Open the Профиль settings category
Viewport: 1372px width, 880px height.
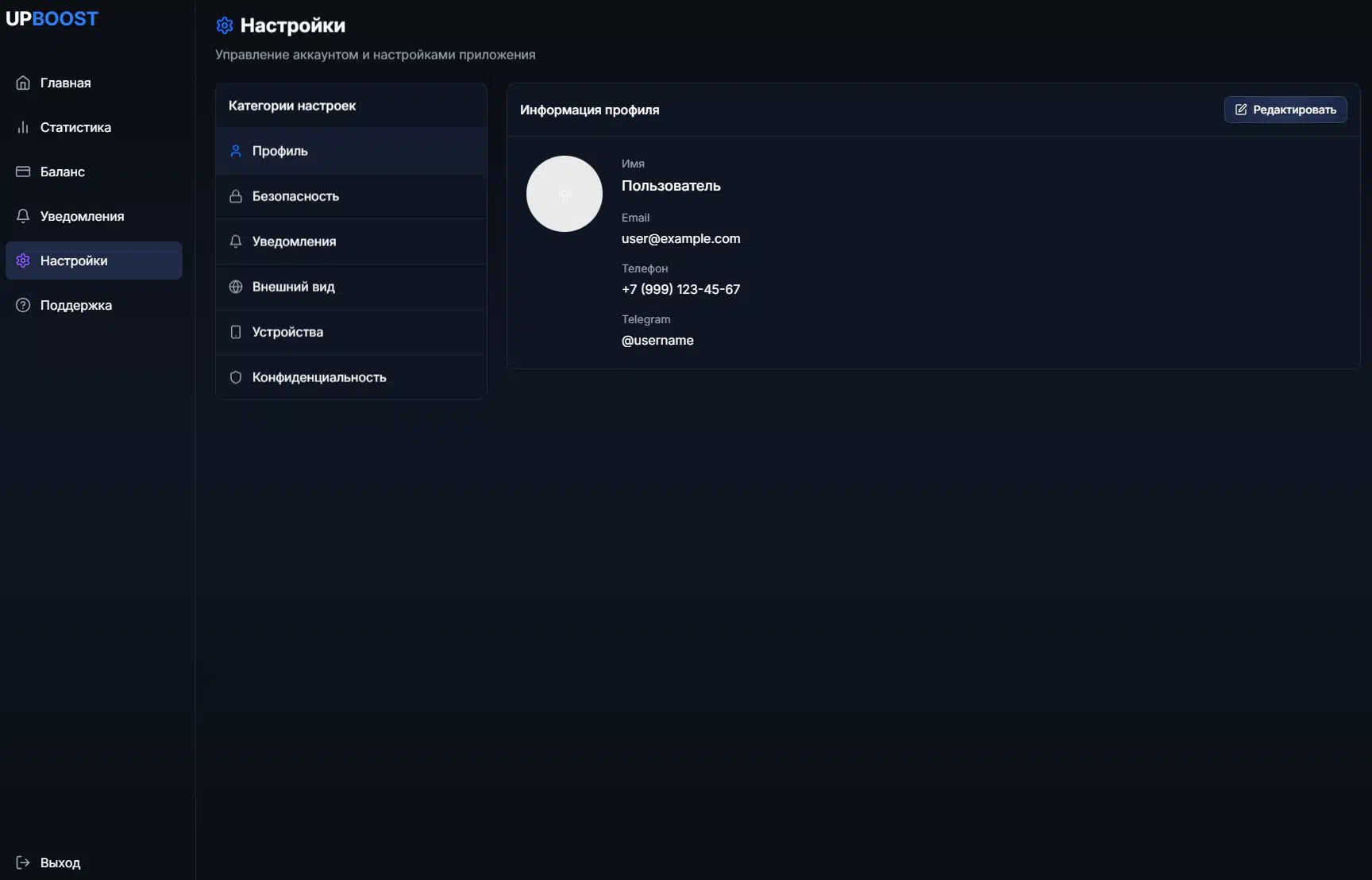(x=279, y=151)
